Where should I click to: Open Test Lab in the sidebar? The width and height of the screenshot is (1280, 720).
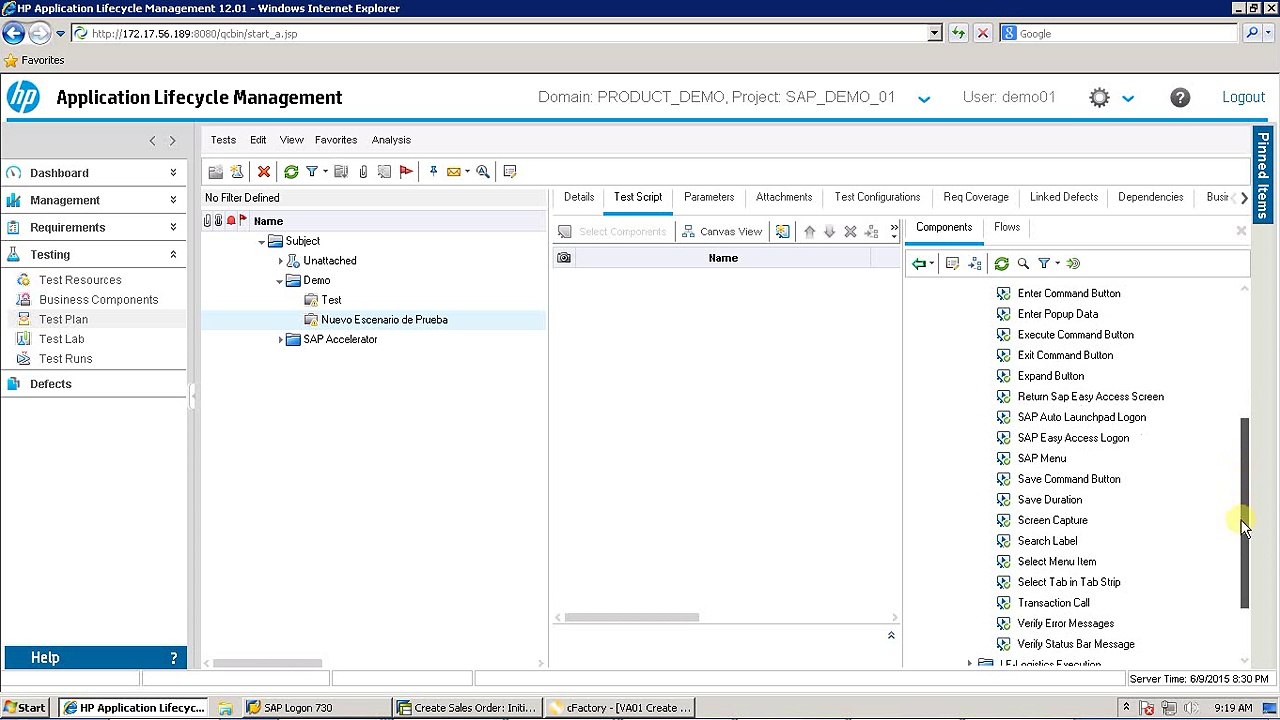click(61, 339)
